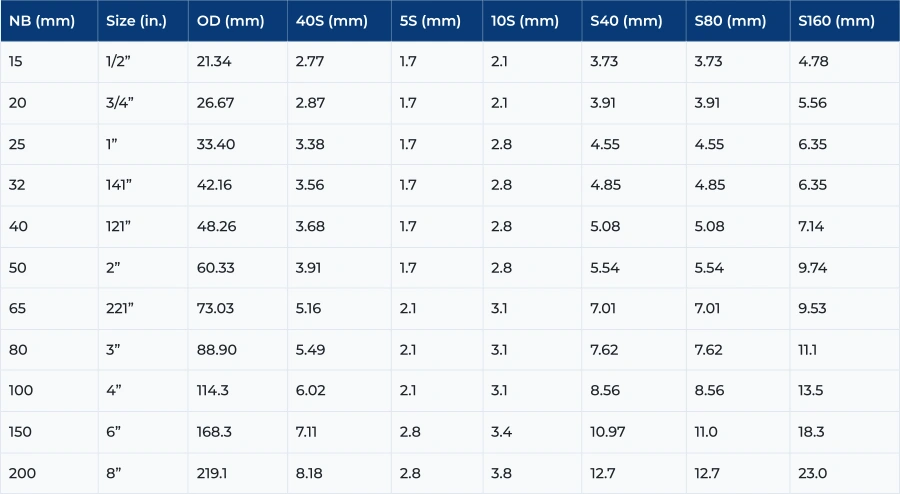Click the NB (mm) column header
Image resolution: width=900 pixels, height=494 pixels.
(x=42, y=21)
